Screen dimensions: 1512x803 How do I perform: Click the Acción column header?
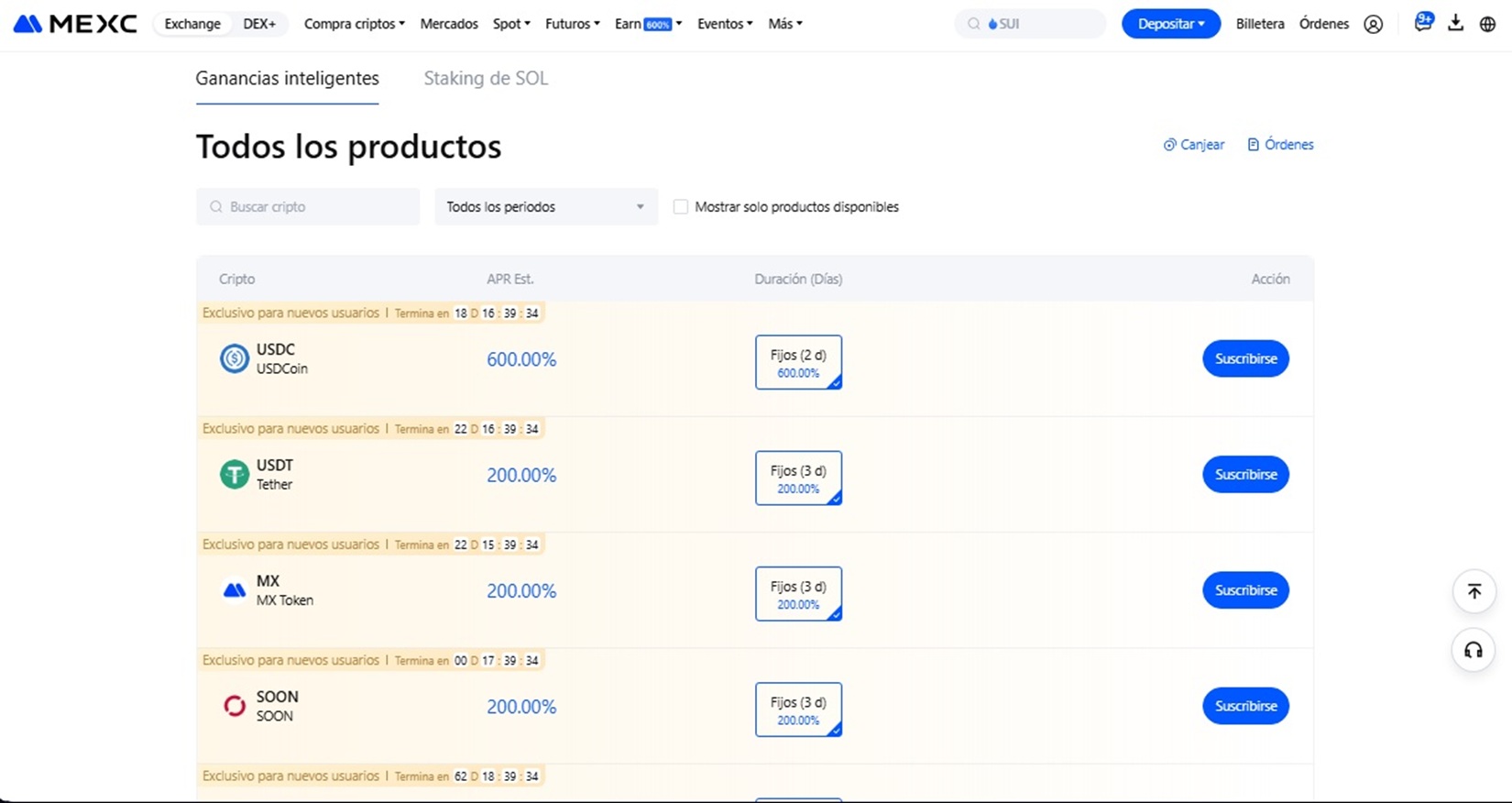[1270, 279]
